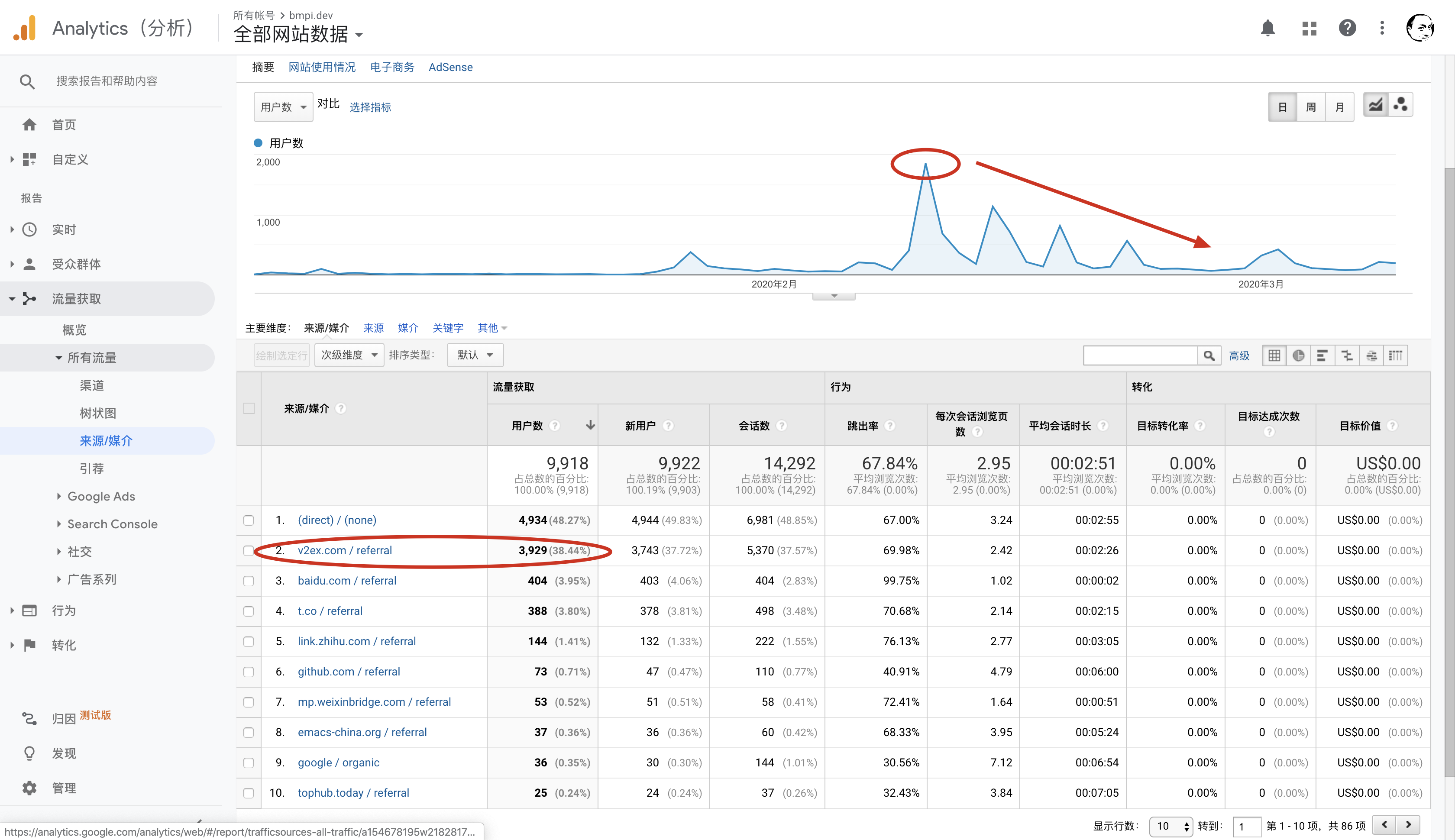
Task: Click the notifications bell icon
Action: click(x=1267, y=28)
